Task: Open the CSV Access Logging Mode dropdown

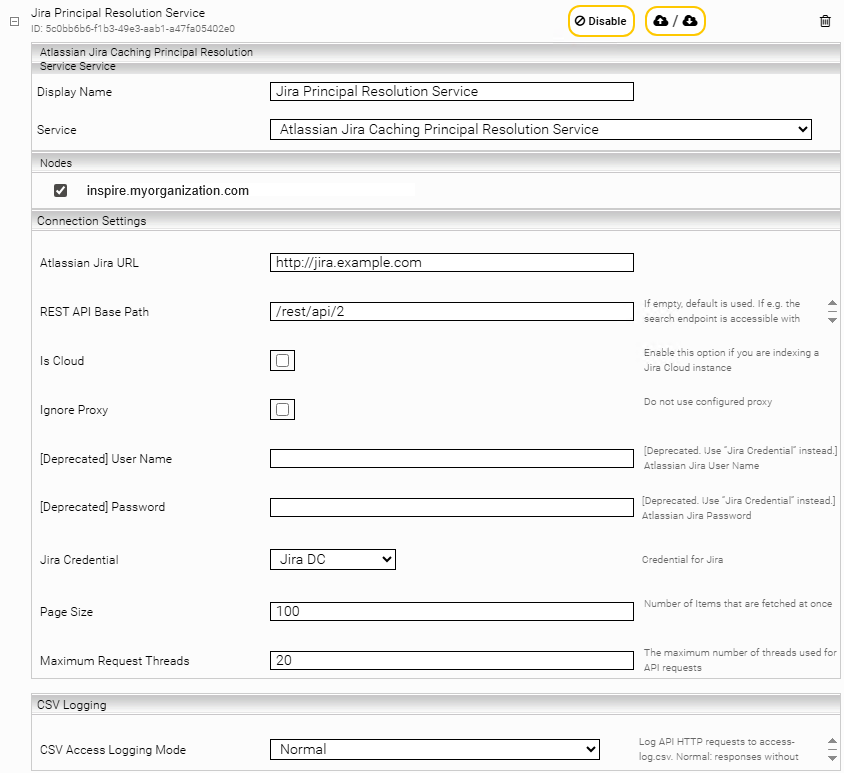Action: coord(434,749)
